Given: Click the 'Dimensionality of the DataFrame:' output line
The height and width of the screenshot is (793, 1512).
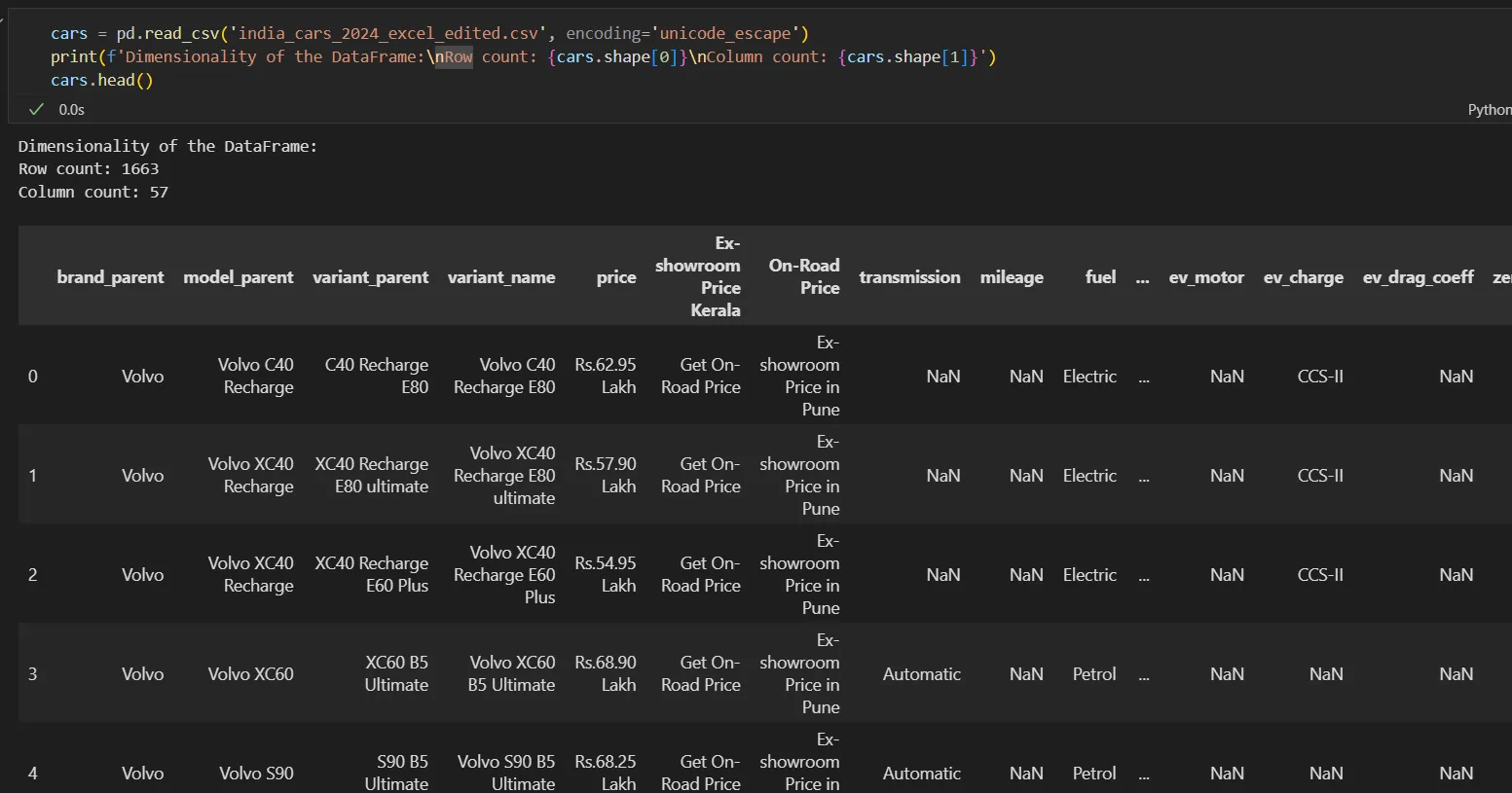Looking at the screenshot, I should (167, 146).
